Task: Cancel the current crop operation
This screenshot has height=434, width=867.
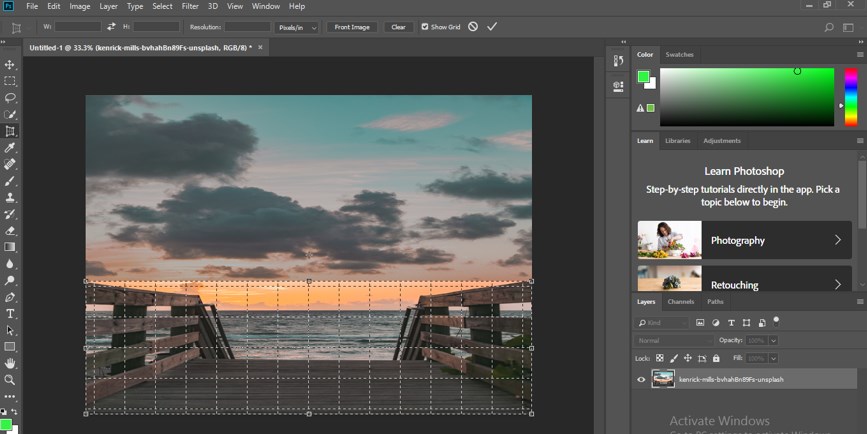Action: tap(473, 27)
